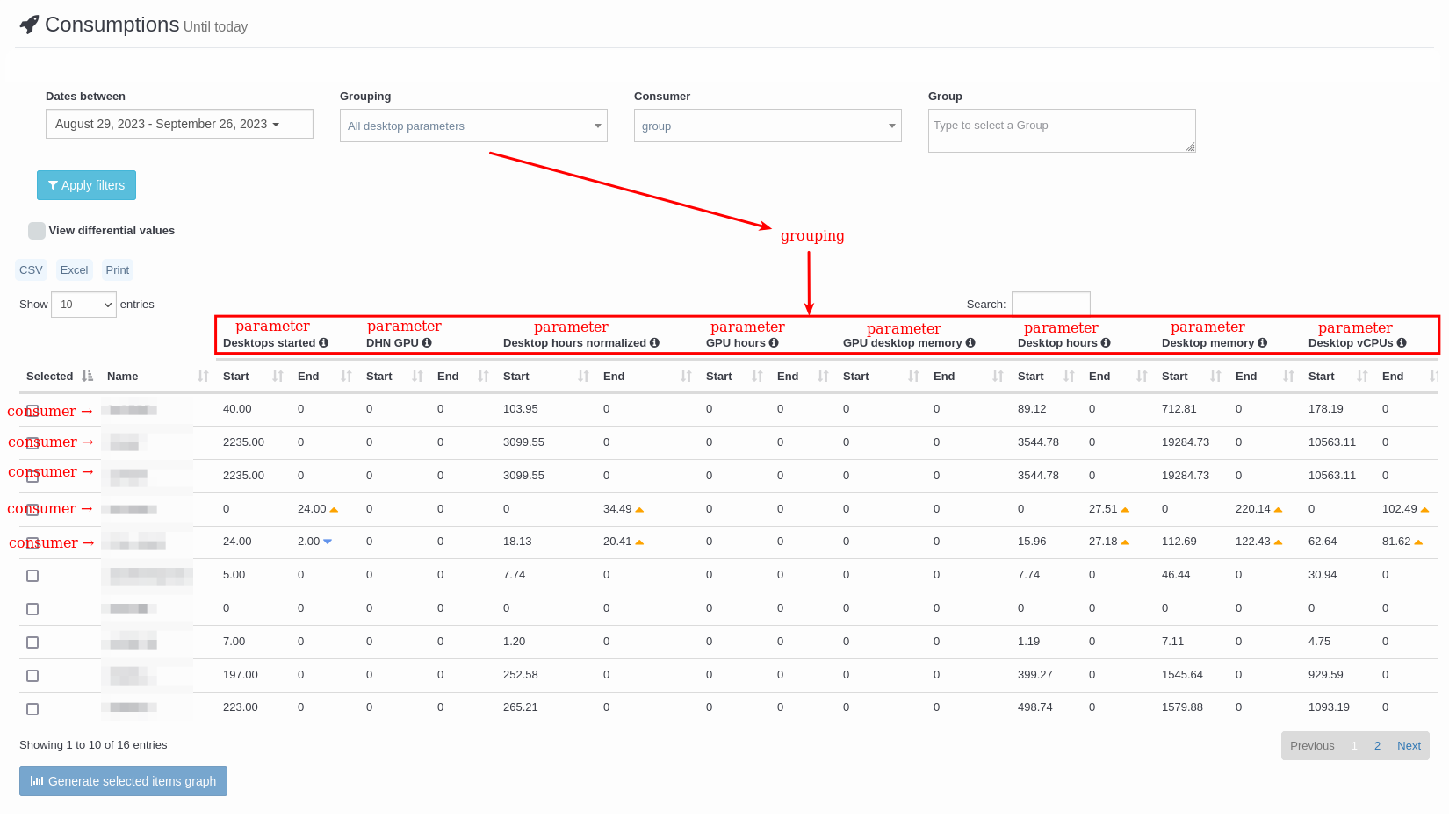Image resolution: width=1449 pixels, height=840 pixels.
Task: Sort by the Selected column icon
Action: 87,377
